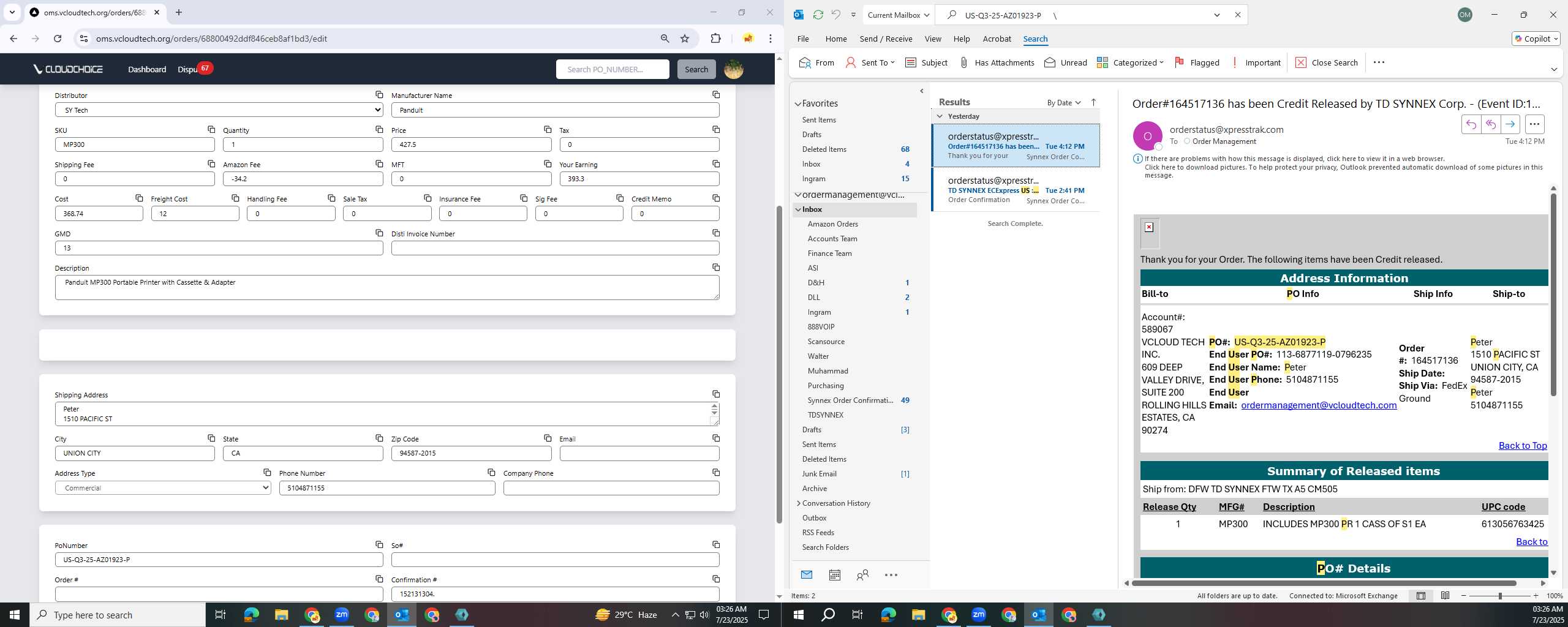Copy the Your Earning value
1568x627 pixels.
pyautogui.click(x=716, y=164)
